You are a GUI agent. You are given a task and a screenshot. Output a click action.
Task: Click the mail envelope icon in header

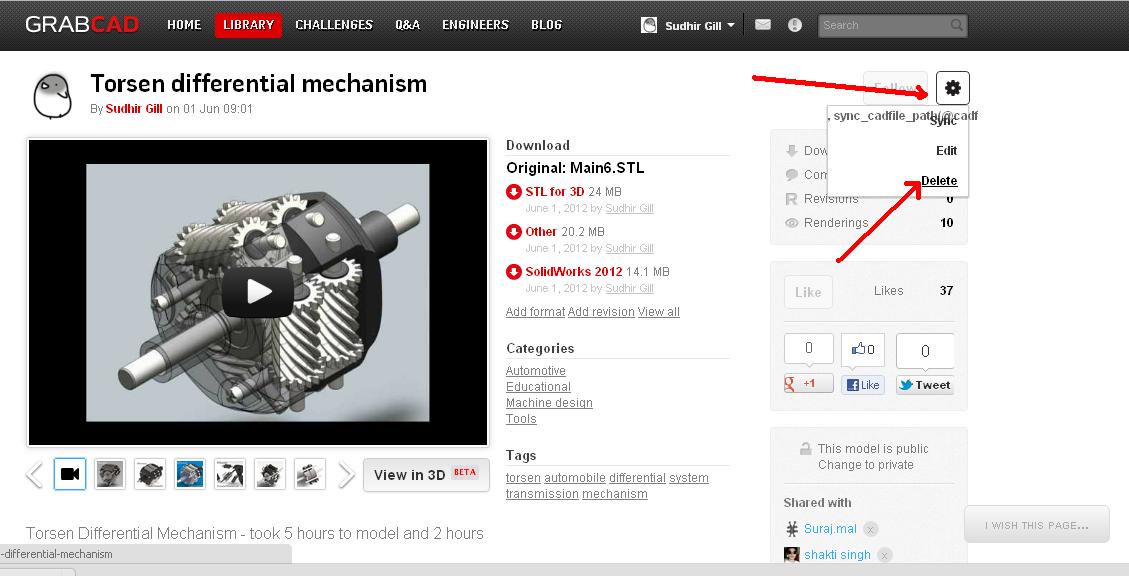click(763, 25)
